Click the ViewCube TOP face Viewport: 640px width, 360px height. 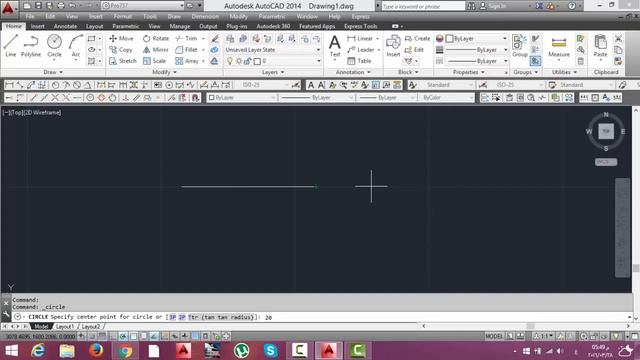click(606, 131)
